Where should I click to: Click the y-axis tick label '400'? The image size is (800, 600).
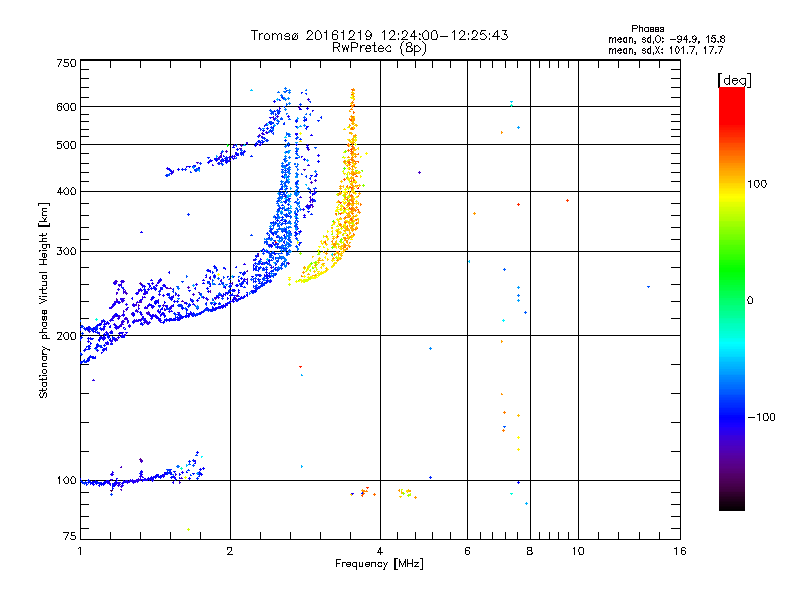tap(66, 191)
